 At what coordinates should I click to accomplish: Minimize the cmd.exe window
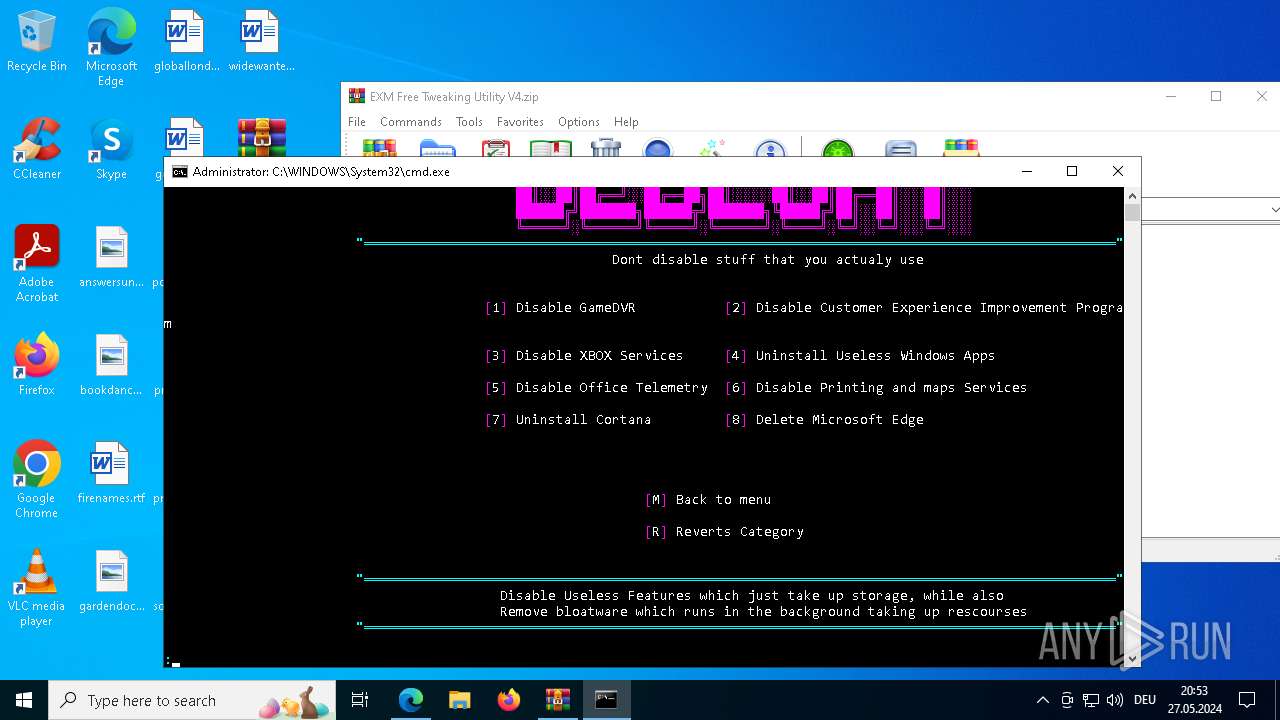pyautogui.click(x=1026, y=172)
